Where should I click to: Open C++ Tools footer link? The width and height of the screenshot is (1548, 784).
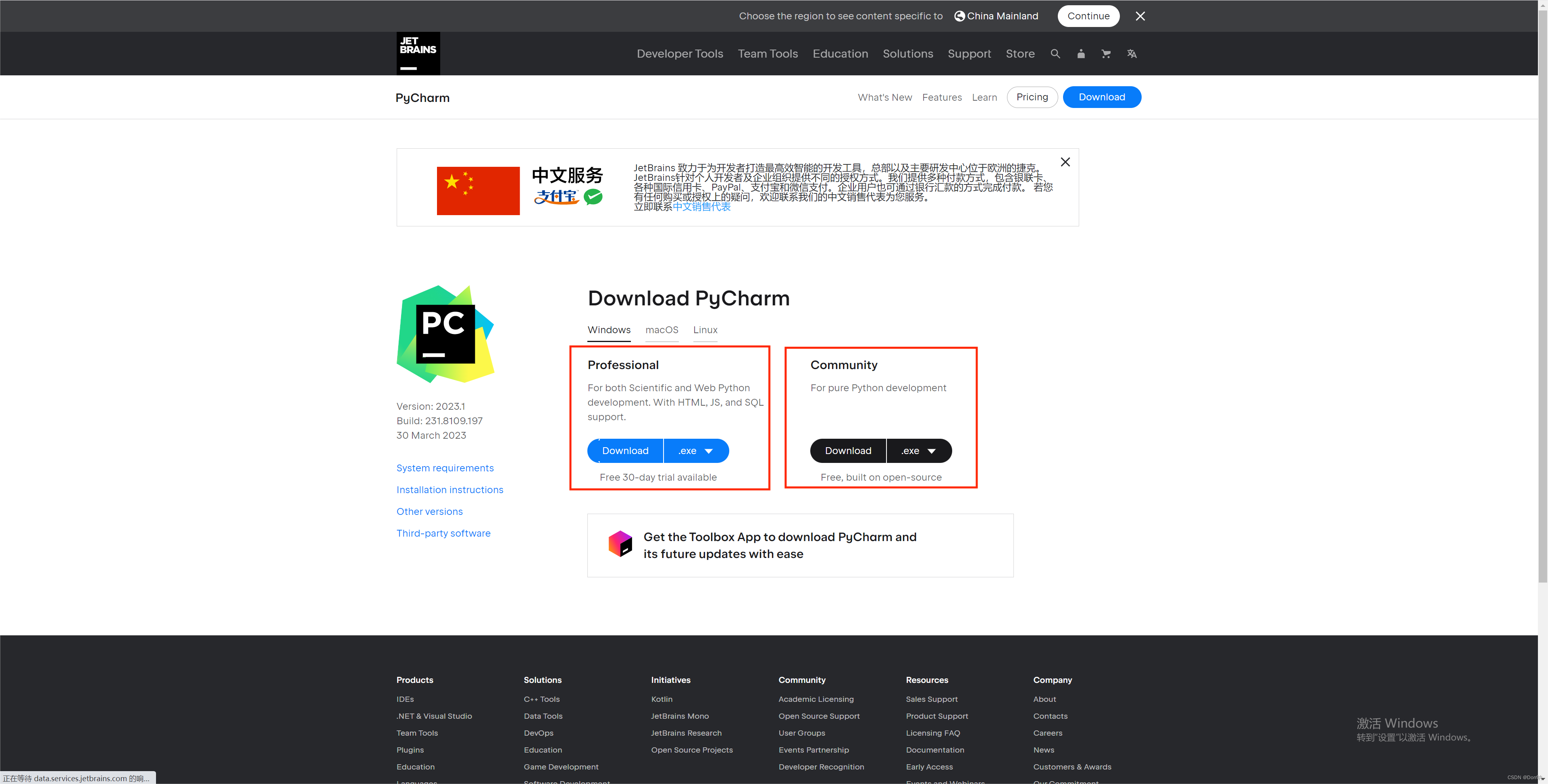(541, 699)
